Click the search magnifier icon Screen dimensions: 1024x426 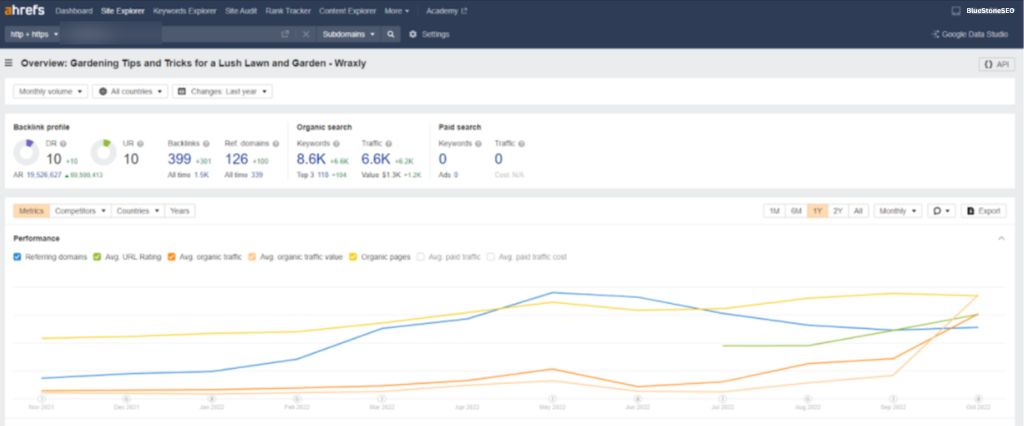click(x=391, y=34)
